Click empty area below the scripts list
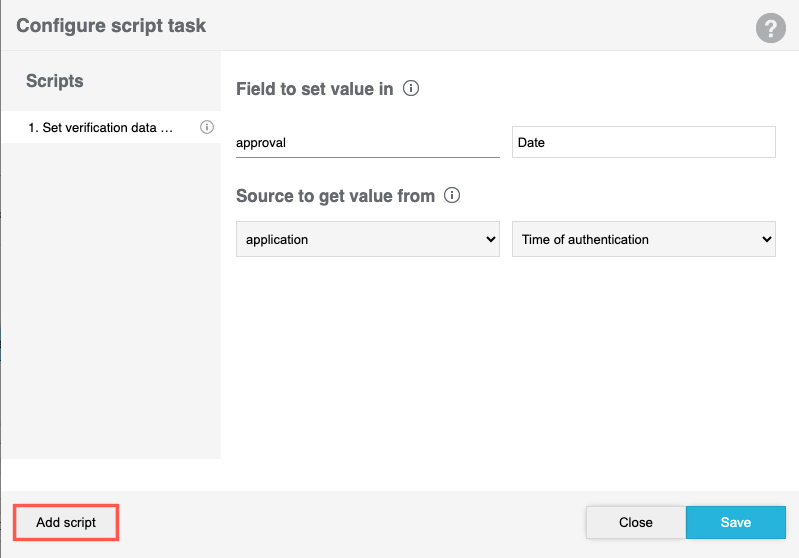The image size is (799, 558). (x=110, y=300)
